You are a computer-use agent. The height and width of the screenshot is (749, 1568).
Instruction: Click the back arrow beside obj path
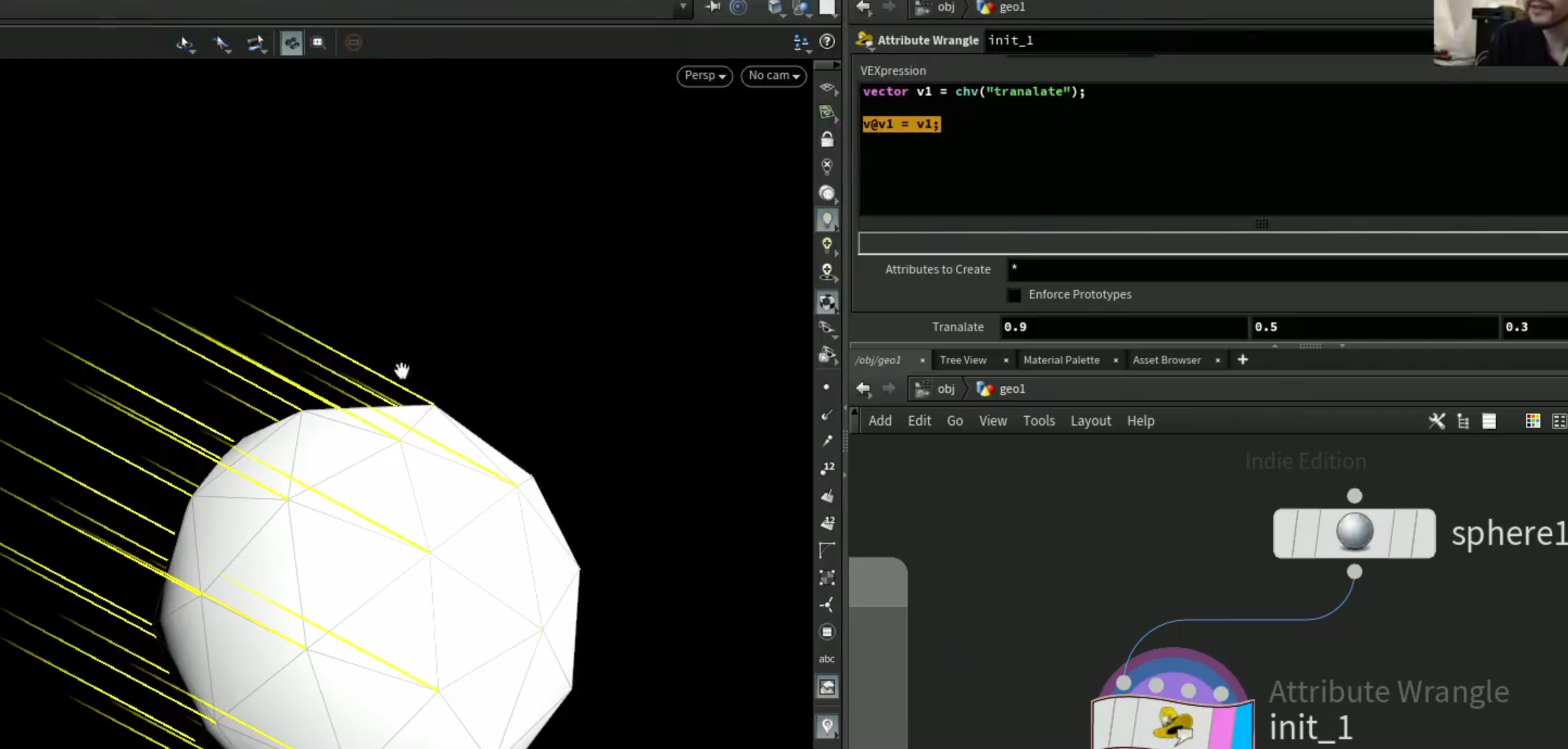[863, 389]
